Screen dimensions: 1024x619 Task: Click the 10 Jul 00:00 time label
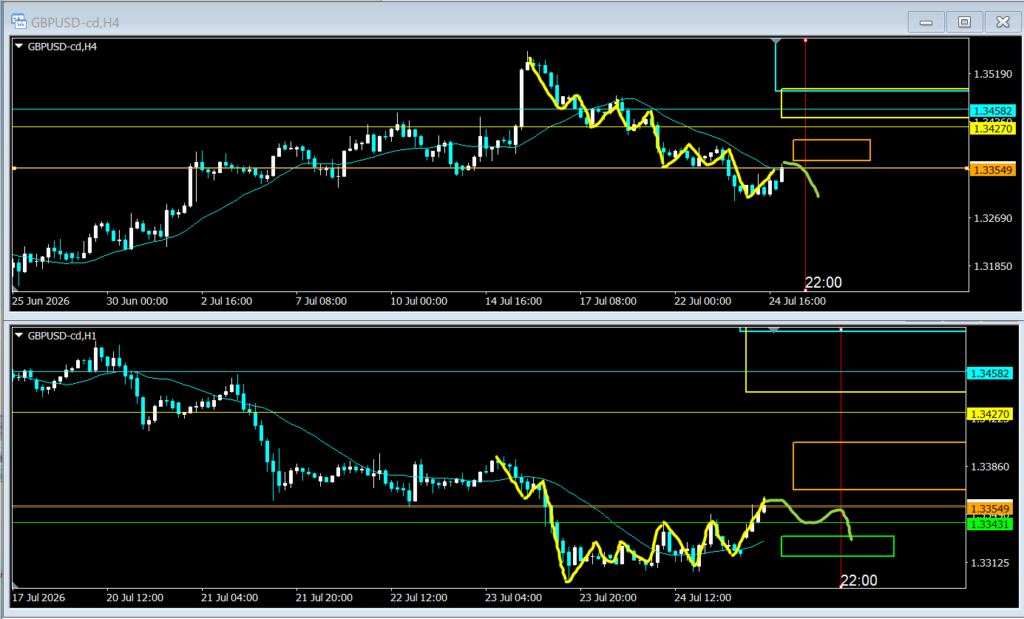click(x=419, y=301)
